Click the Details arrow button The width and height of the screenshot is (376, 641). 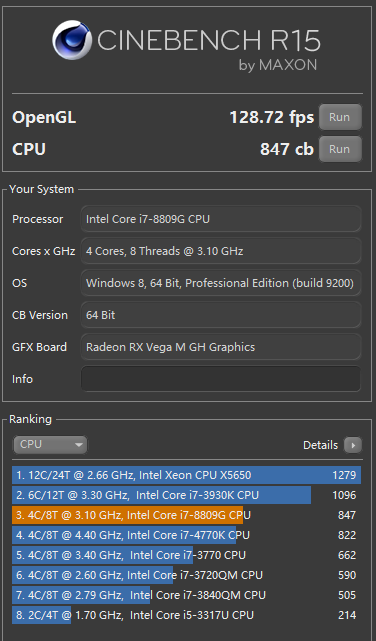(x=353, y=445)
